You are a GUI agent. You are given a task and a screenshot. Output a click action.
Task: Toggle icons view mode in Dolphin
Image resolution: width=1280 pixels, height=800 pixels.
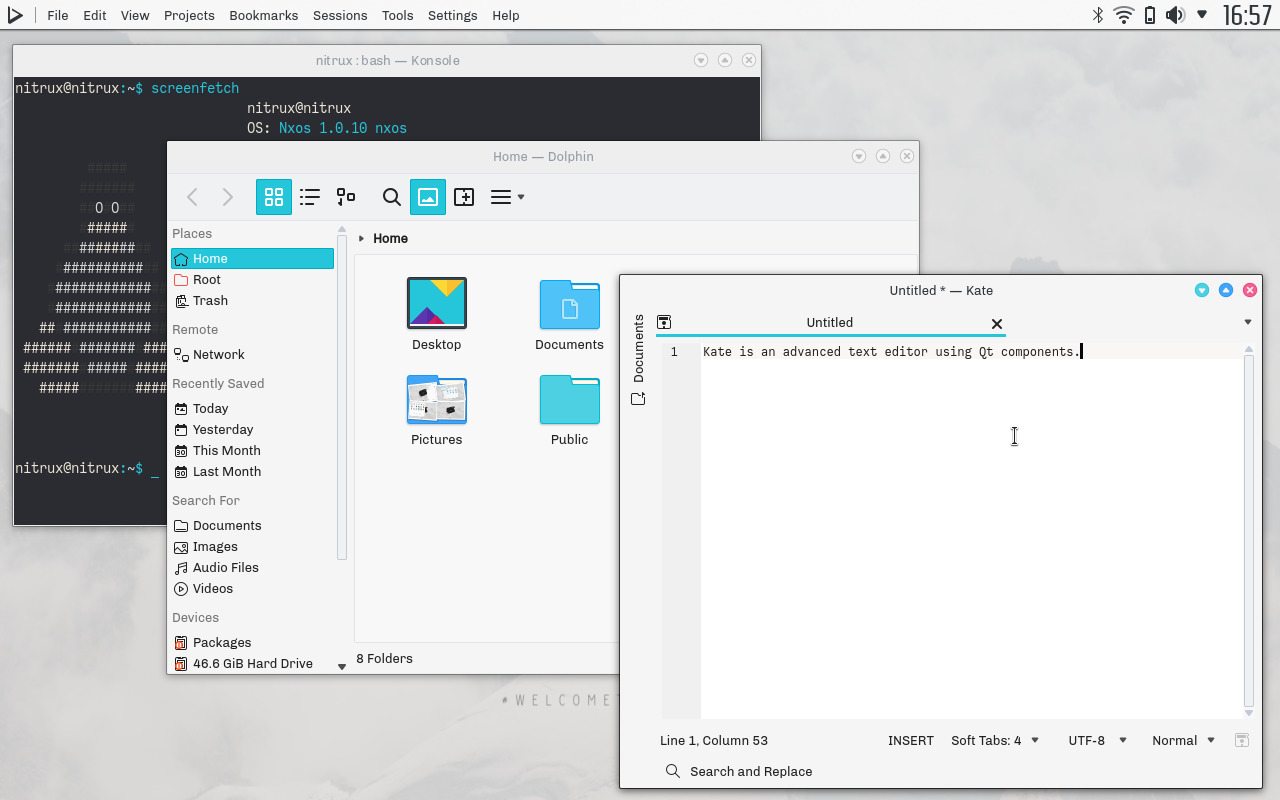point(274,197)
